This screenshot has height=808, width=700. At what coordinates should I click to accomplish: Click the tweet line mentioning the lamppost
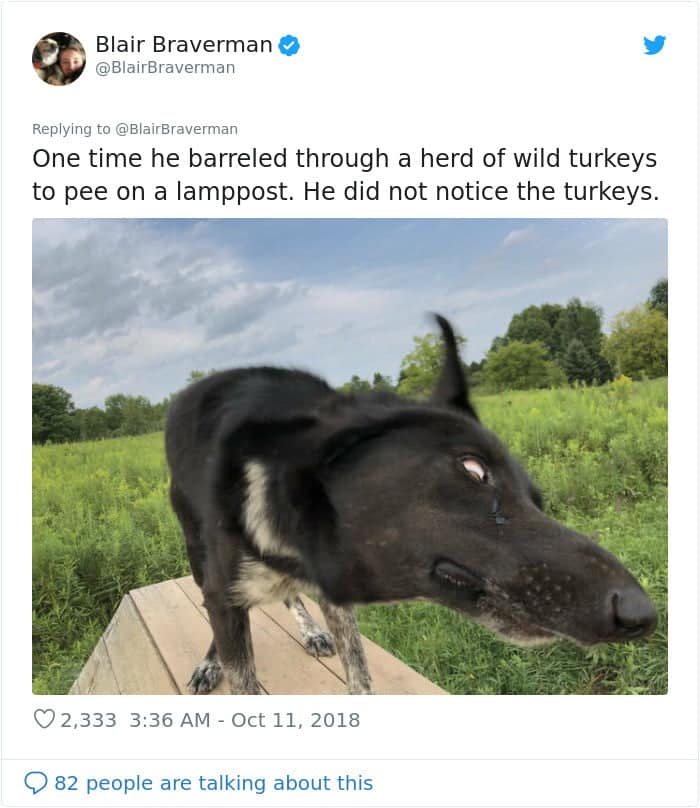[345, 192]
